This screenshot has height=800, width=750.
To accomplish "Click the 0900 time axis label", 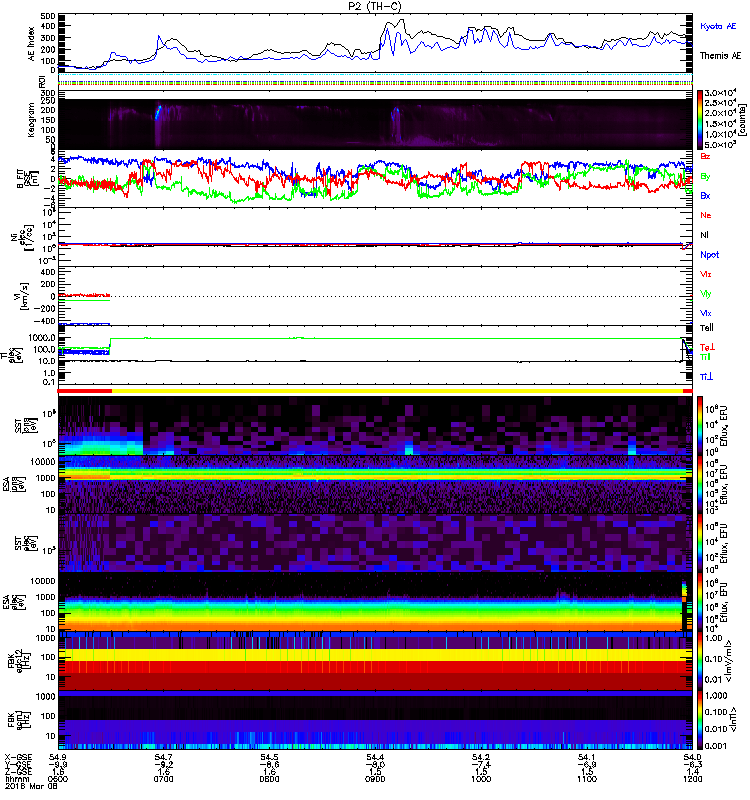I will [x=375, y=779].
